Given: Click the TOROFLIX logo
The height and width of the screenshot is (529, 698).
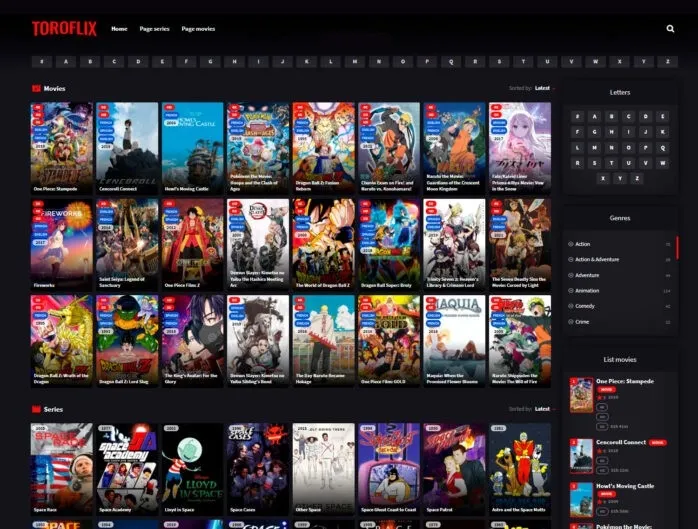Looking at the screenshot, I should pyautogui.click(x=64, y=29).
